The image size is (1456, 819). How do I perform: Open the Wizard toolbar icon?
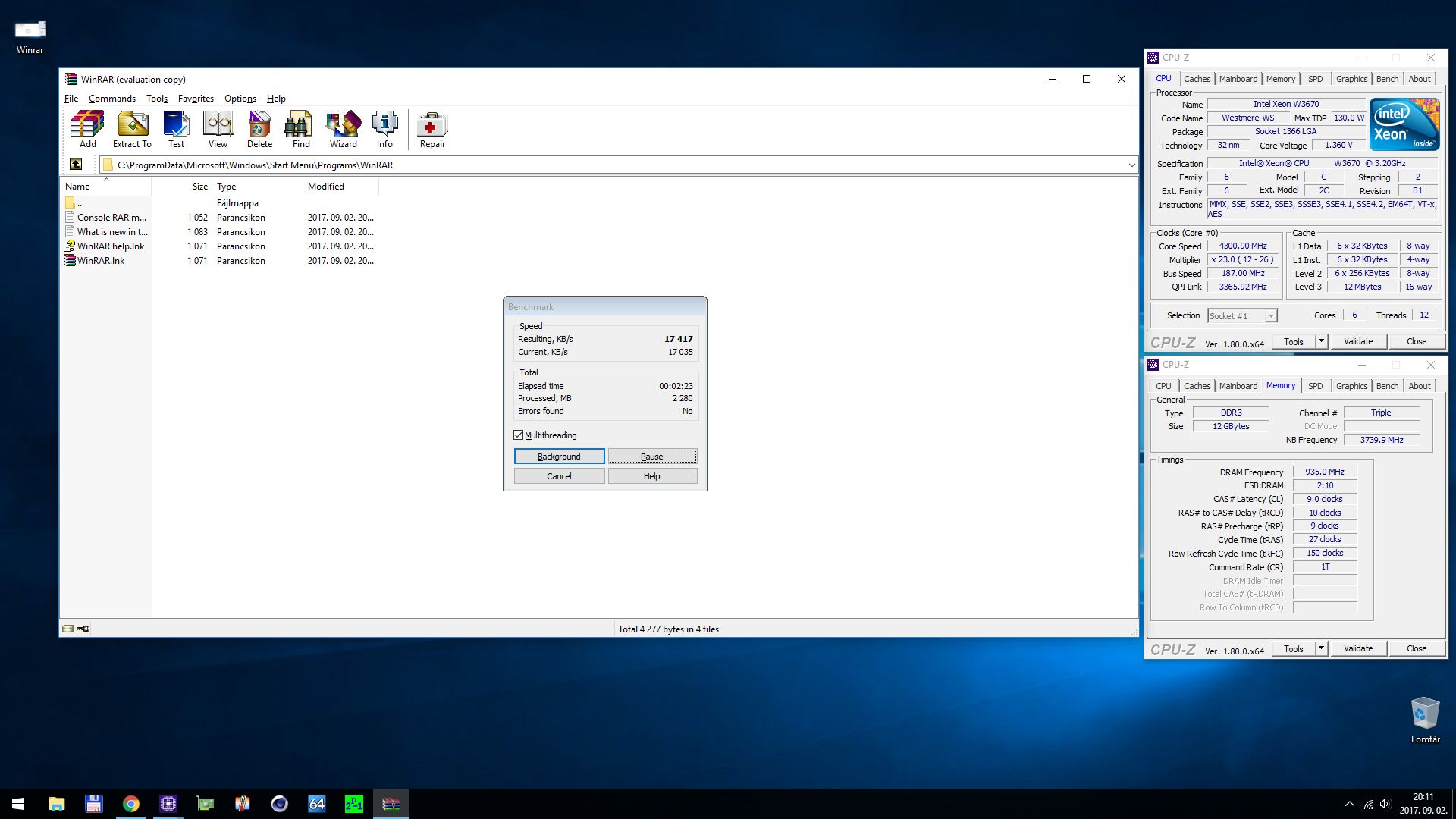pyautogui.click(x=343, y=130)
